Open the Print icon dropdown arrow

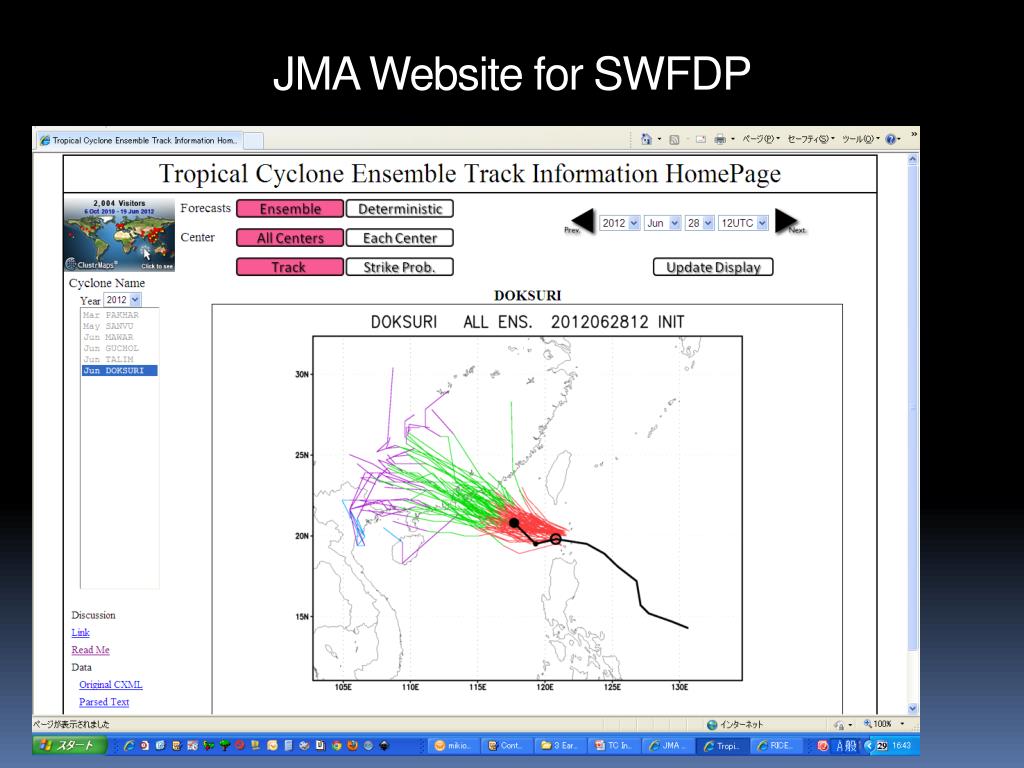pyautogui.click(x=733, y=139)
